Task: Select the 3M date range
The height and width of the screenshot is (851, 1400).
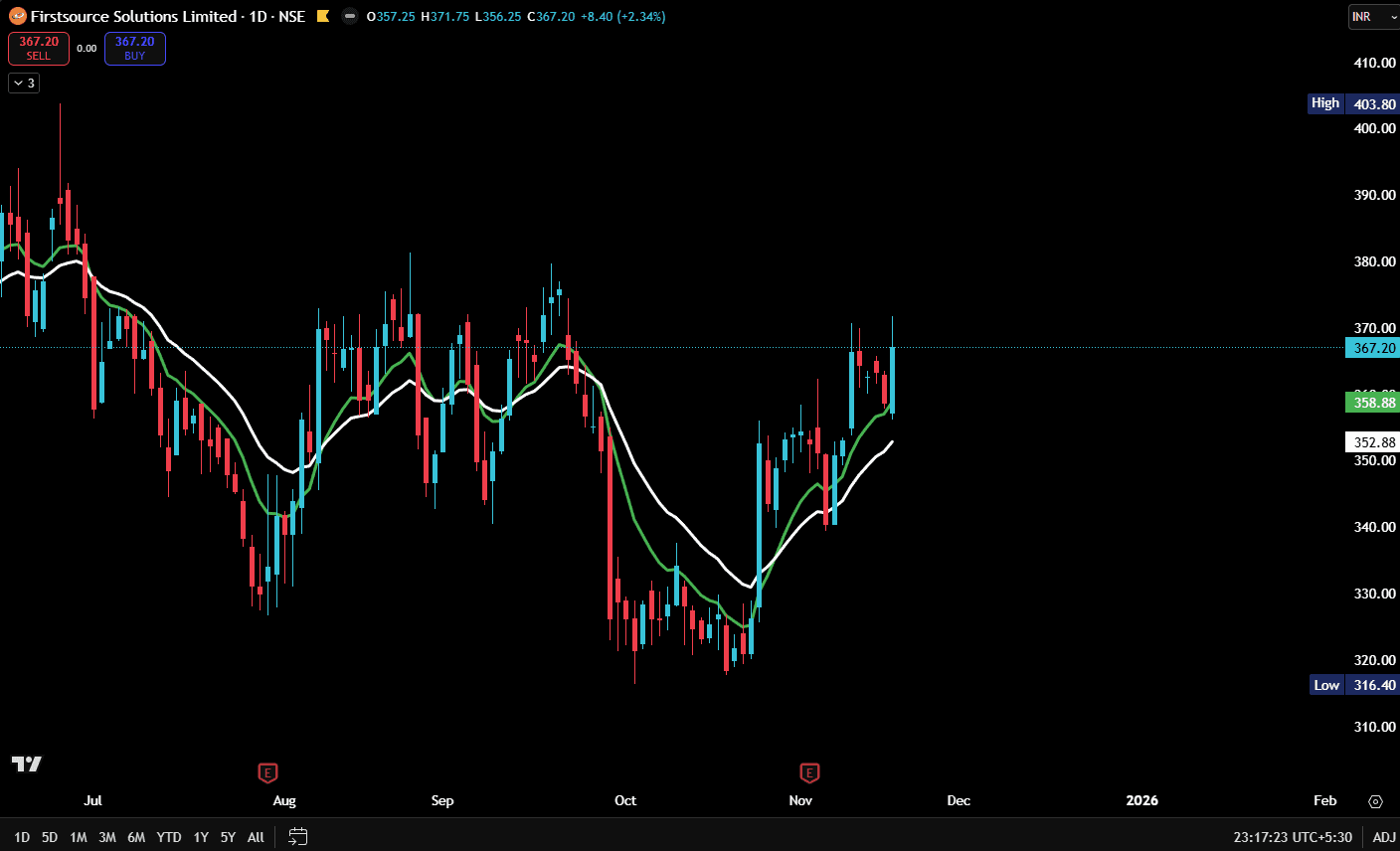Action: (107, 837)
